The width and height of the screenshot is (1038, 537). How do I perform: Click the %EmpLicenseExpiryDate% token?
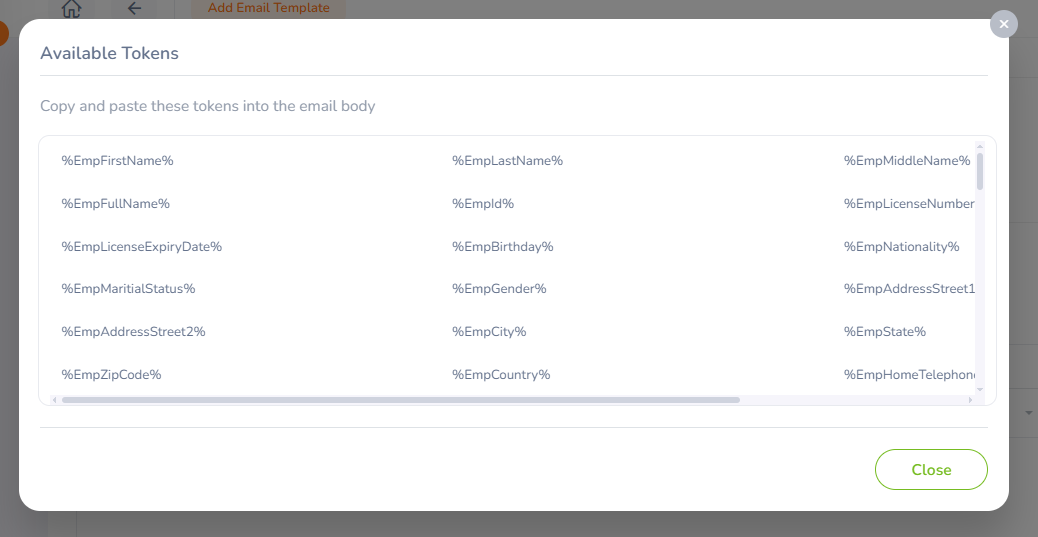point(142,247)
